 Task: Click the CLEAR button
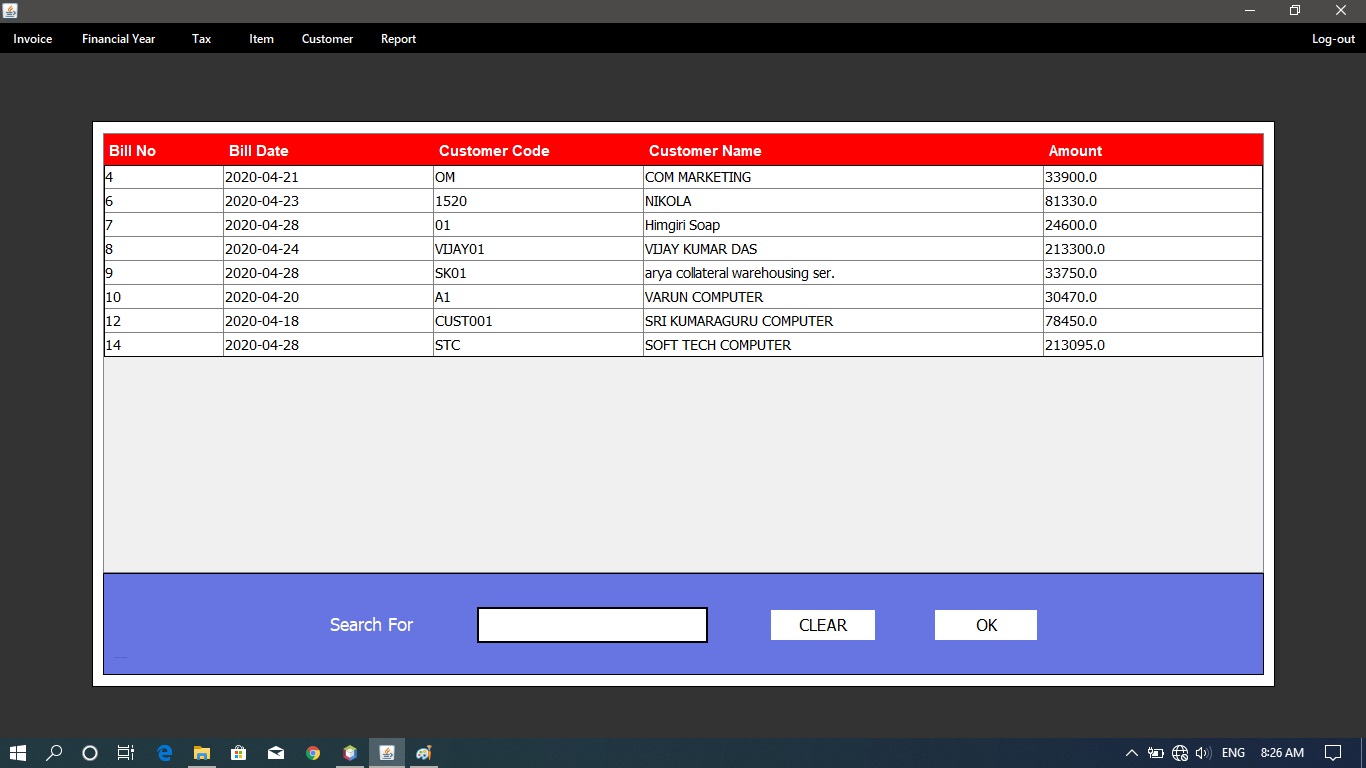tap(822, 624)
